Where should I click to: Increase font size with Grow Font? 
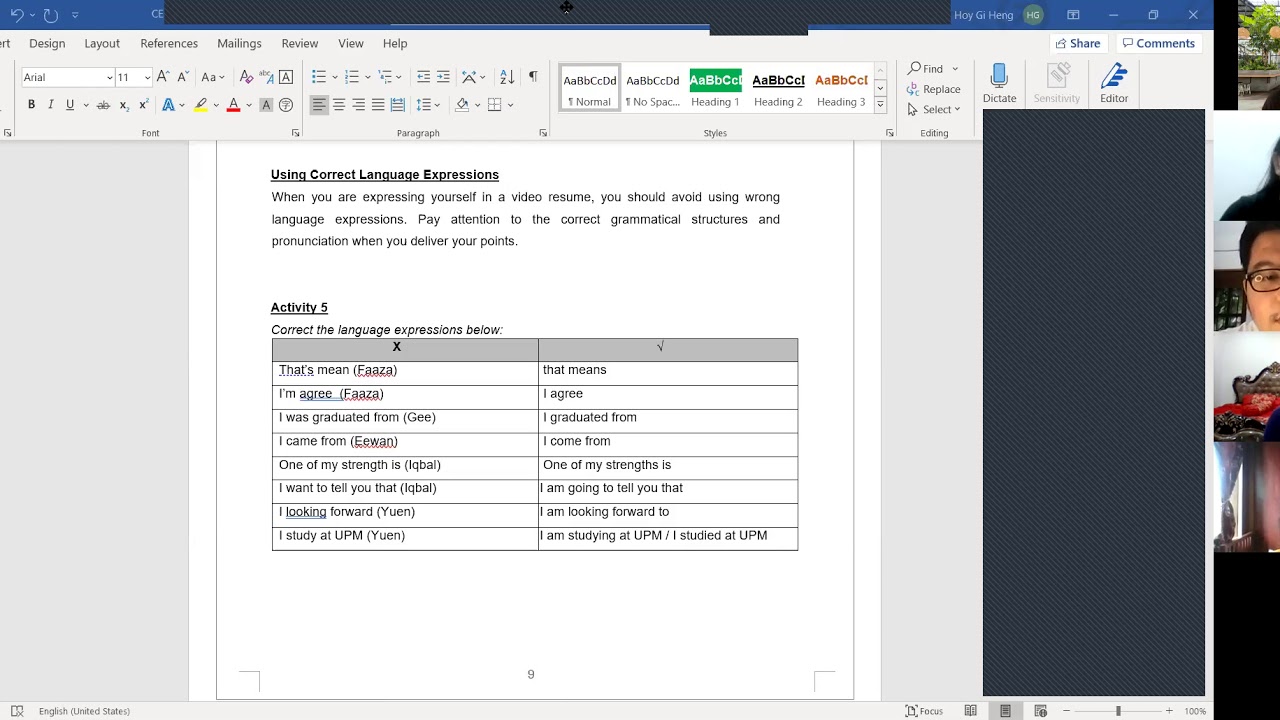(x=163, y=77)
